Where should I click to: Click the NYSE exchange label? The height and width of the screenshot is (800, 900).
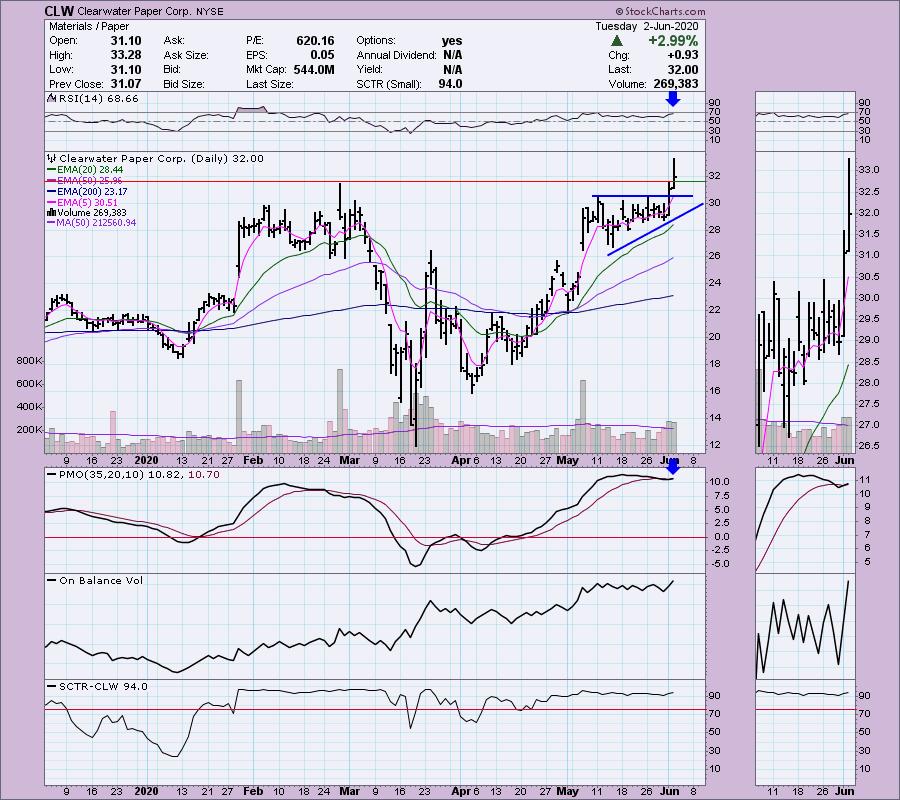210,11
